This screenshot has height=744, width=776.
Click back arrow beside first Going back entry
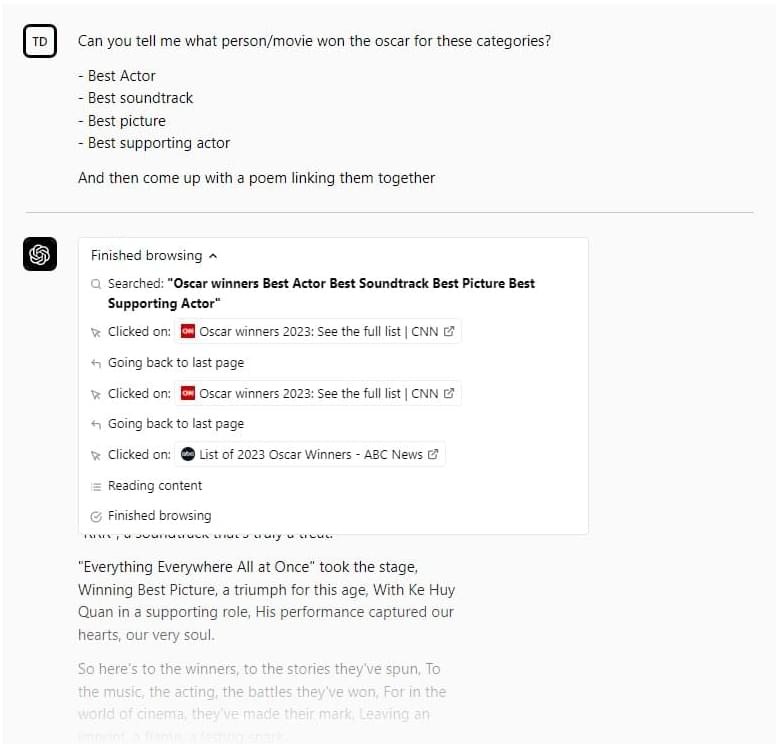click(x=96, y=363)
